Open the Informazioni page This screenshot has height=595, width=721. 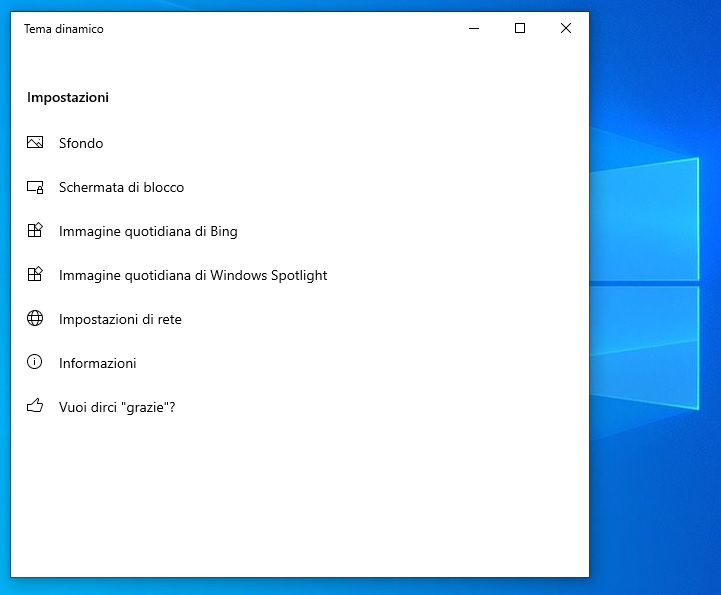[x=97, y=363]
